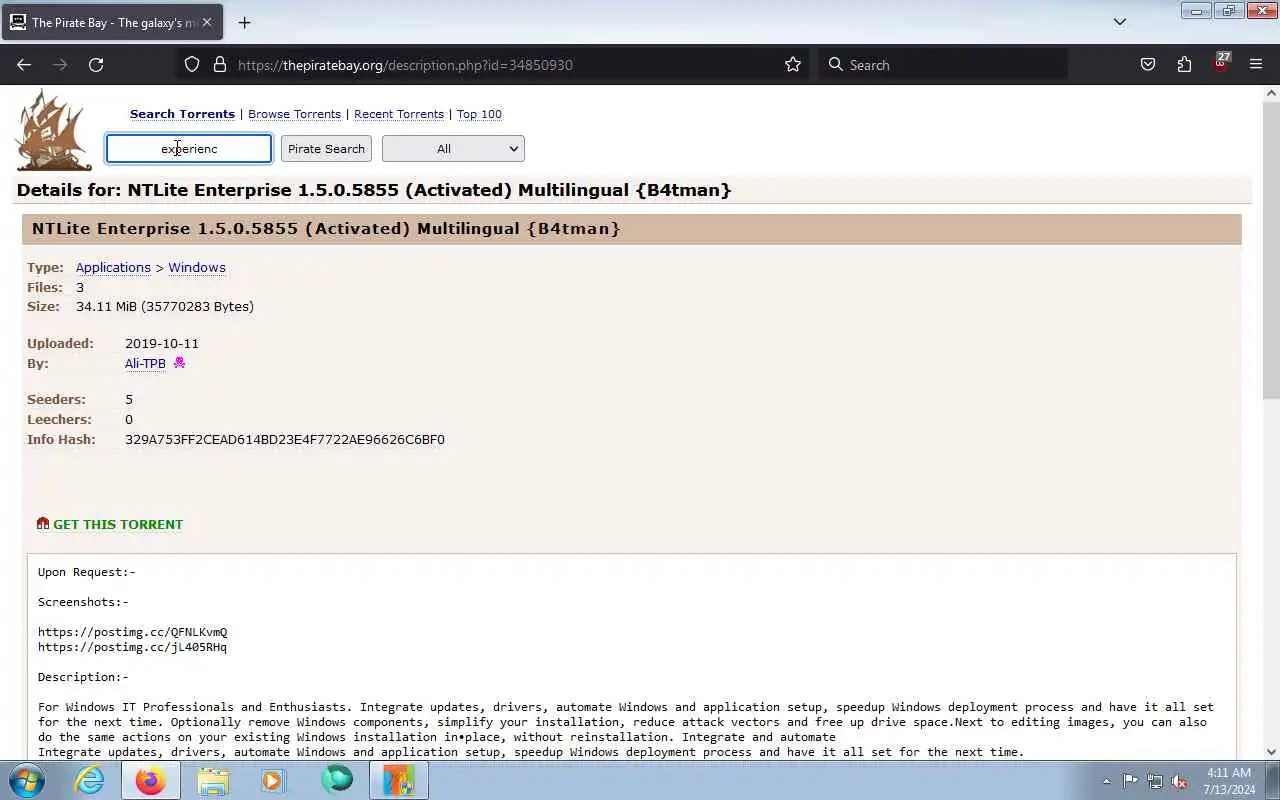Click the Action Center flag tray icon

1130,781
